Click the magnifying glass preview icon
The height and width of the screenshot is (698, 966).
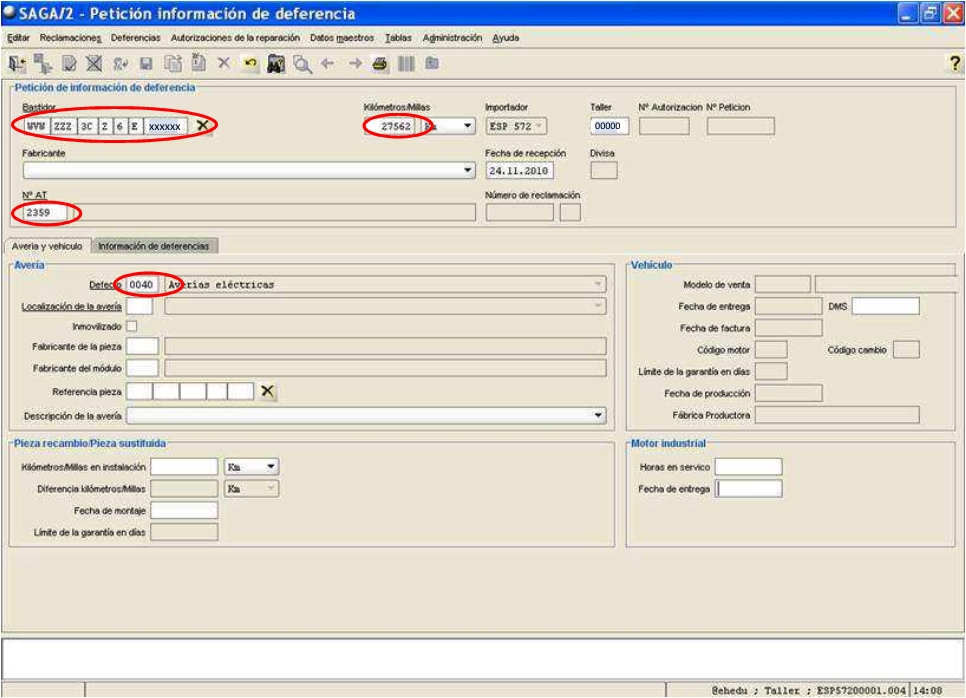302,63
